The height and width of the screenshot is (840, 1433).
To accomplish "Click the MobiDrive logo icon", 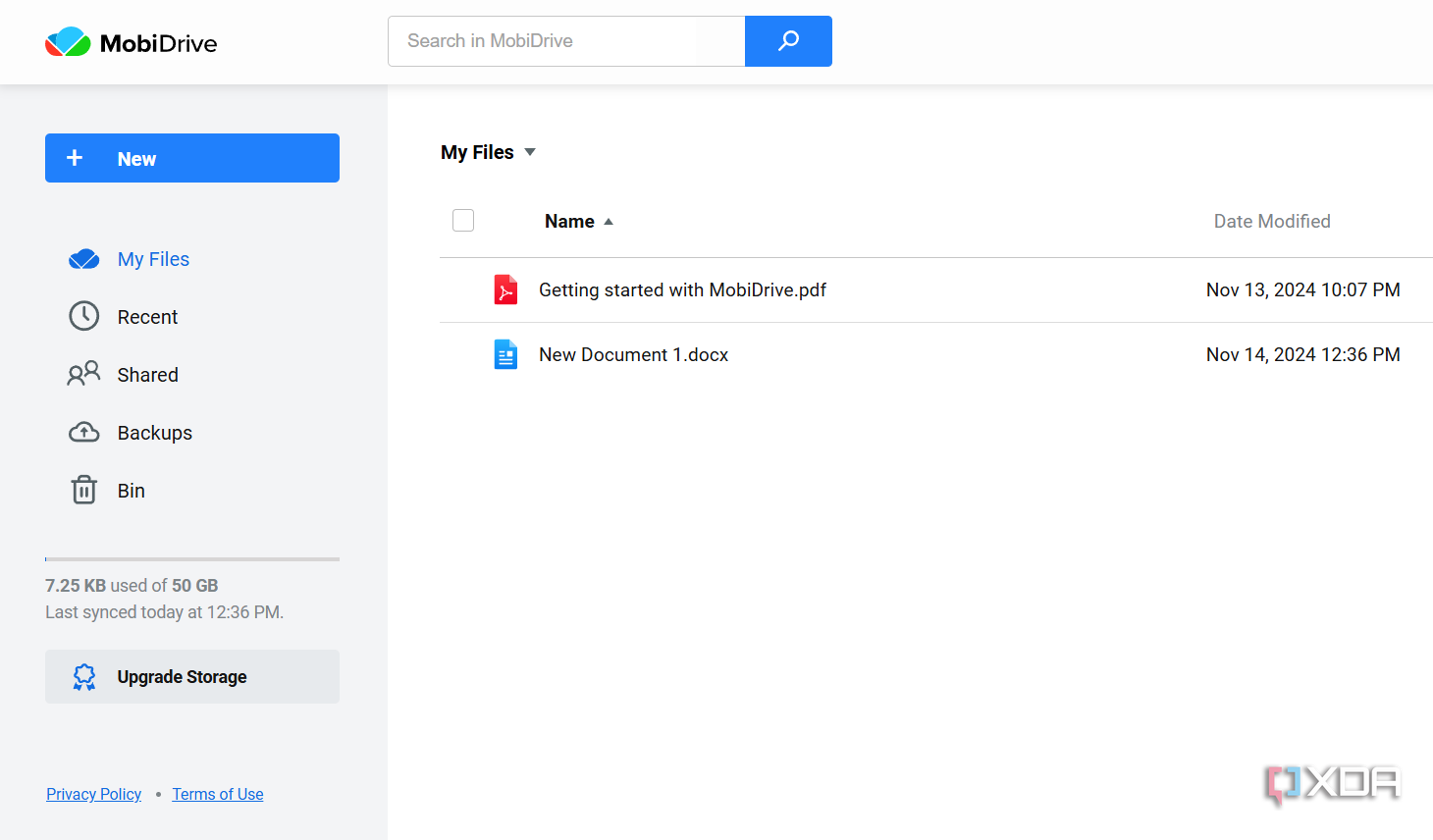I will tap(68, 41).
